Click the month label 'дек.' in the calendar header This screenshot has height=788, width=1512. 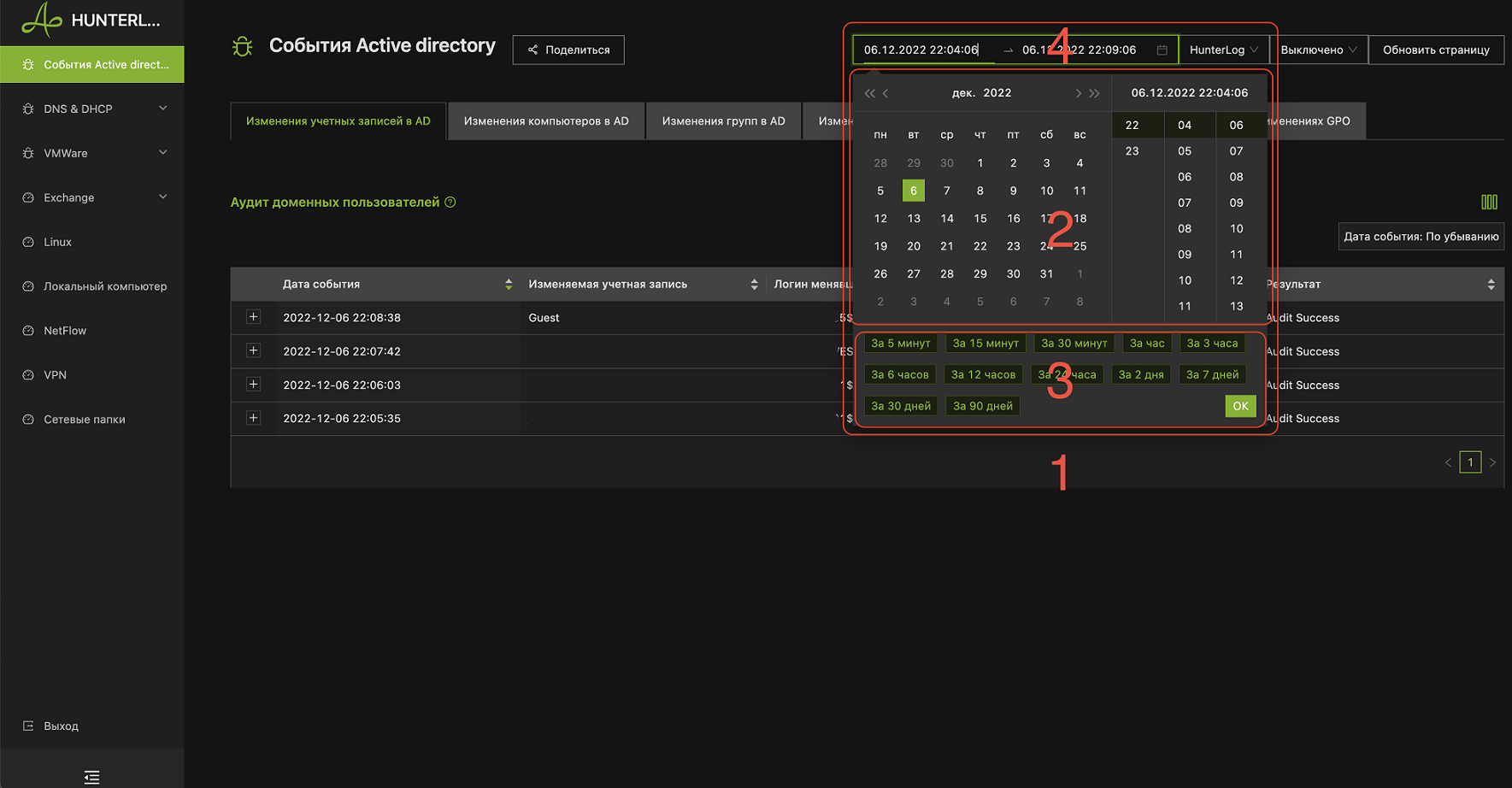(963, 93)
